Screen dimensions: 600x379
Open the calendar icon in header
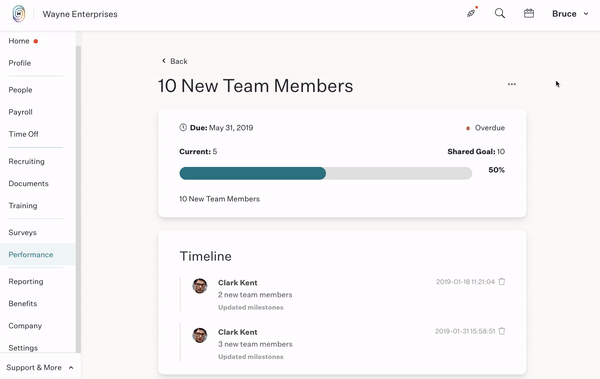tap(529, 13)
